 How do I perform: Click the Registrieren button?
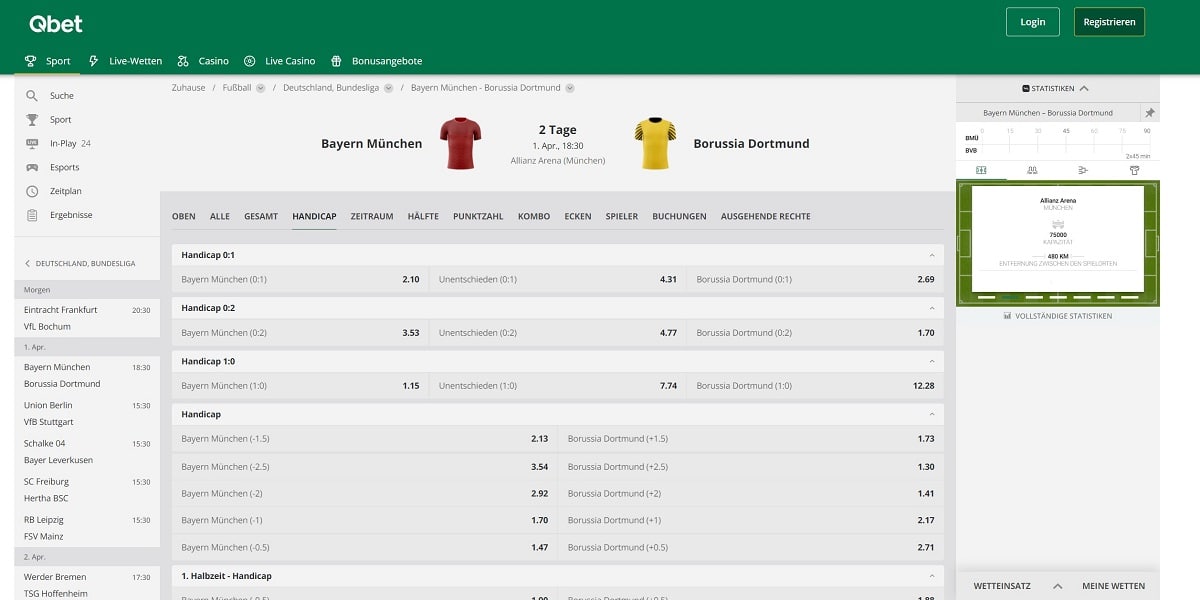(x=1110, y=22)
